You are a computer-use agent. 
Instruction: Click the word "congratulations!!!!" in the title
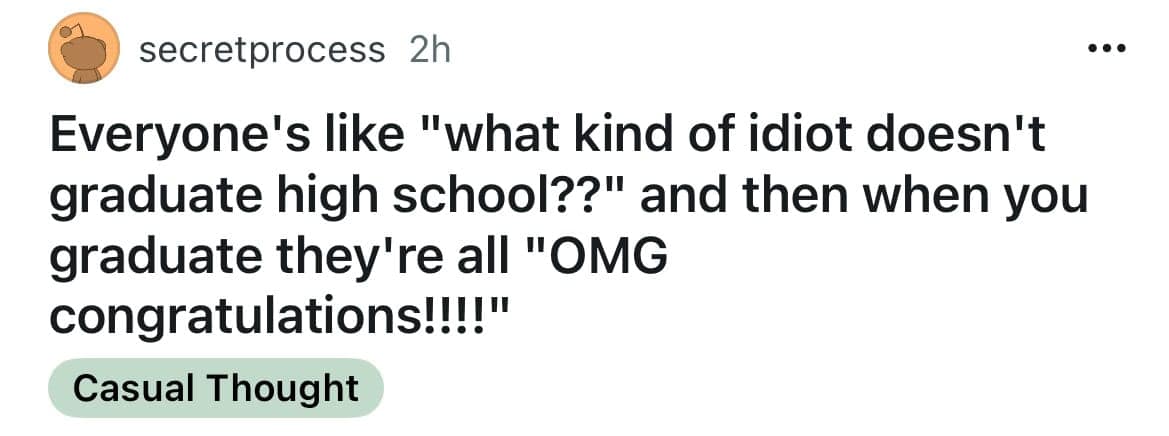[279, 319]
